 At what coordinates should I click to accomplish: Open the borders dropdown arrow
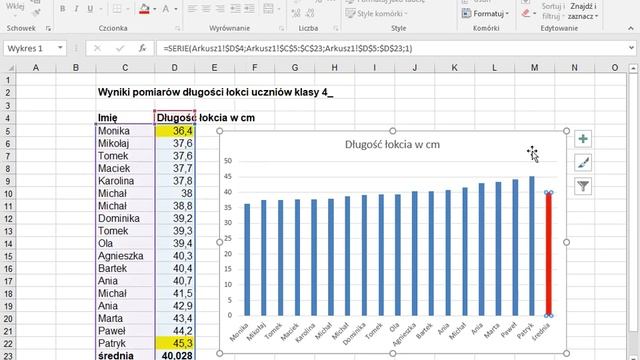pyautogui.click(x=128, y=9)
